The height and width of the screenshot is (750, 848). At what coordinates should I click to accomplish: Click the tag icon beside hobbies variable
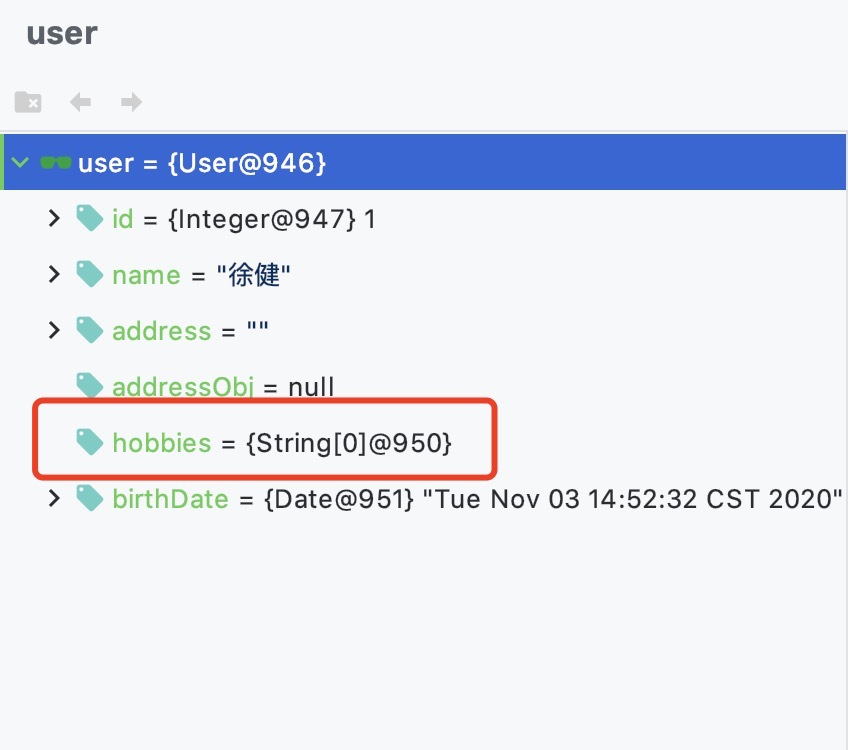89,443
